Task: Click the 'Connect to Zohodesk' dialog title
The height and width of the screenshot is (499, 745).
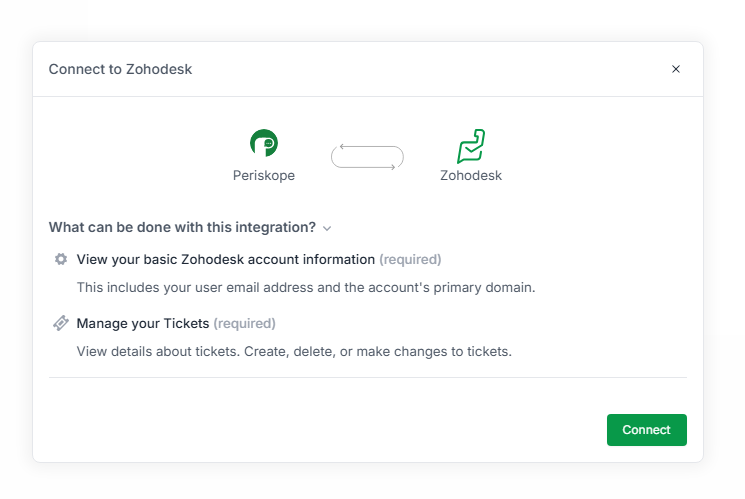Action: 120,69
